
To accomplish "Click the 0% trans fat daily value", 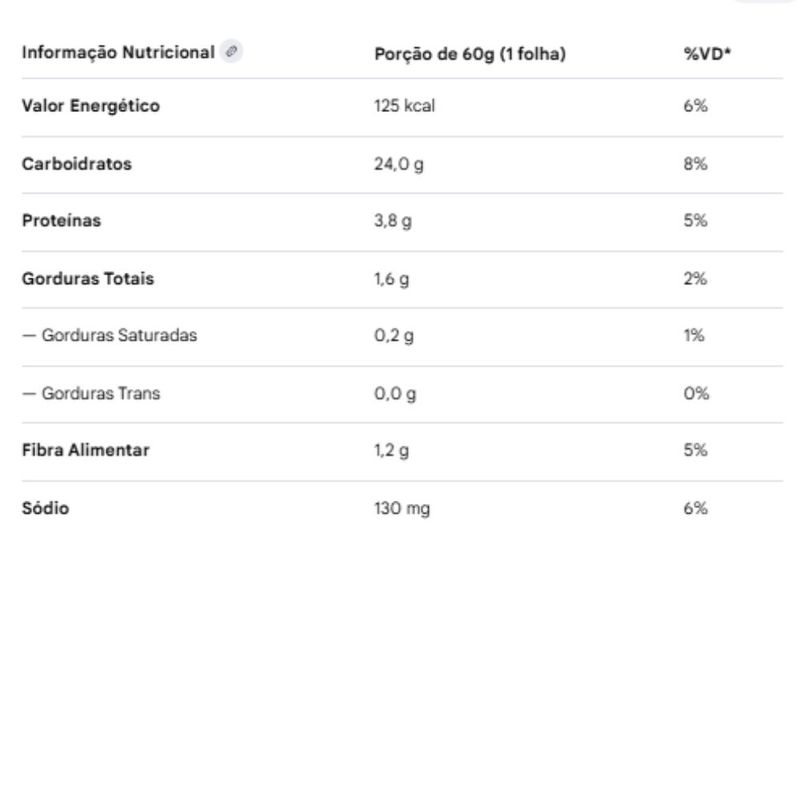I will point(696,393).
